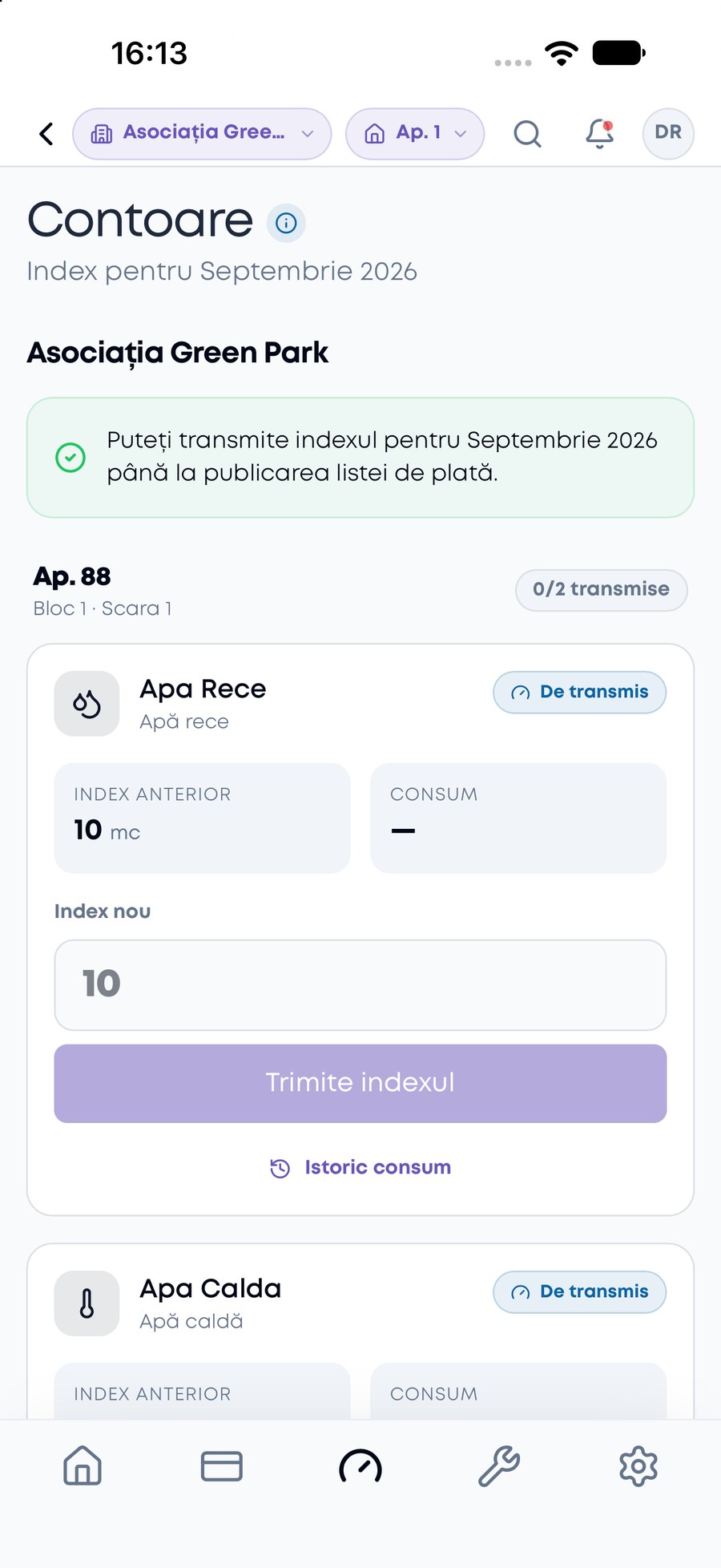The width and height of the screenshot is (721, 1568).
Task: Tap De transmis badge for Apa Rece
Action: click(579, 692)
